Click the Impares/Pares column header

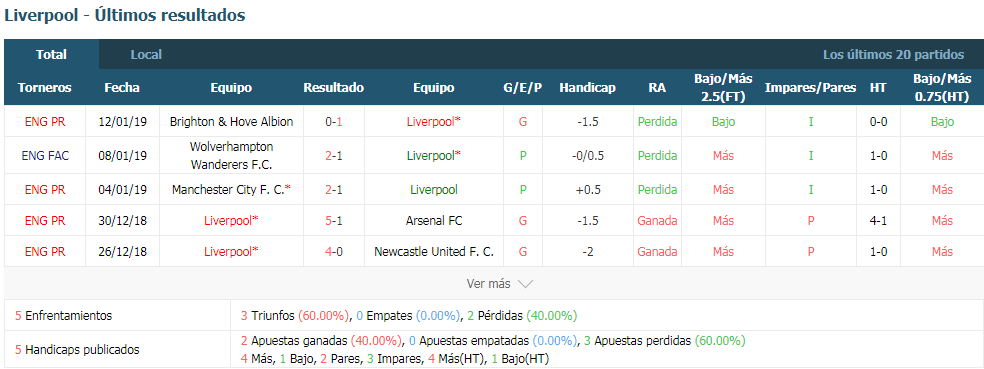tap(810, 88)
